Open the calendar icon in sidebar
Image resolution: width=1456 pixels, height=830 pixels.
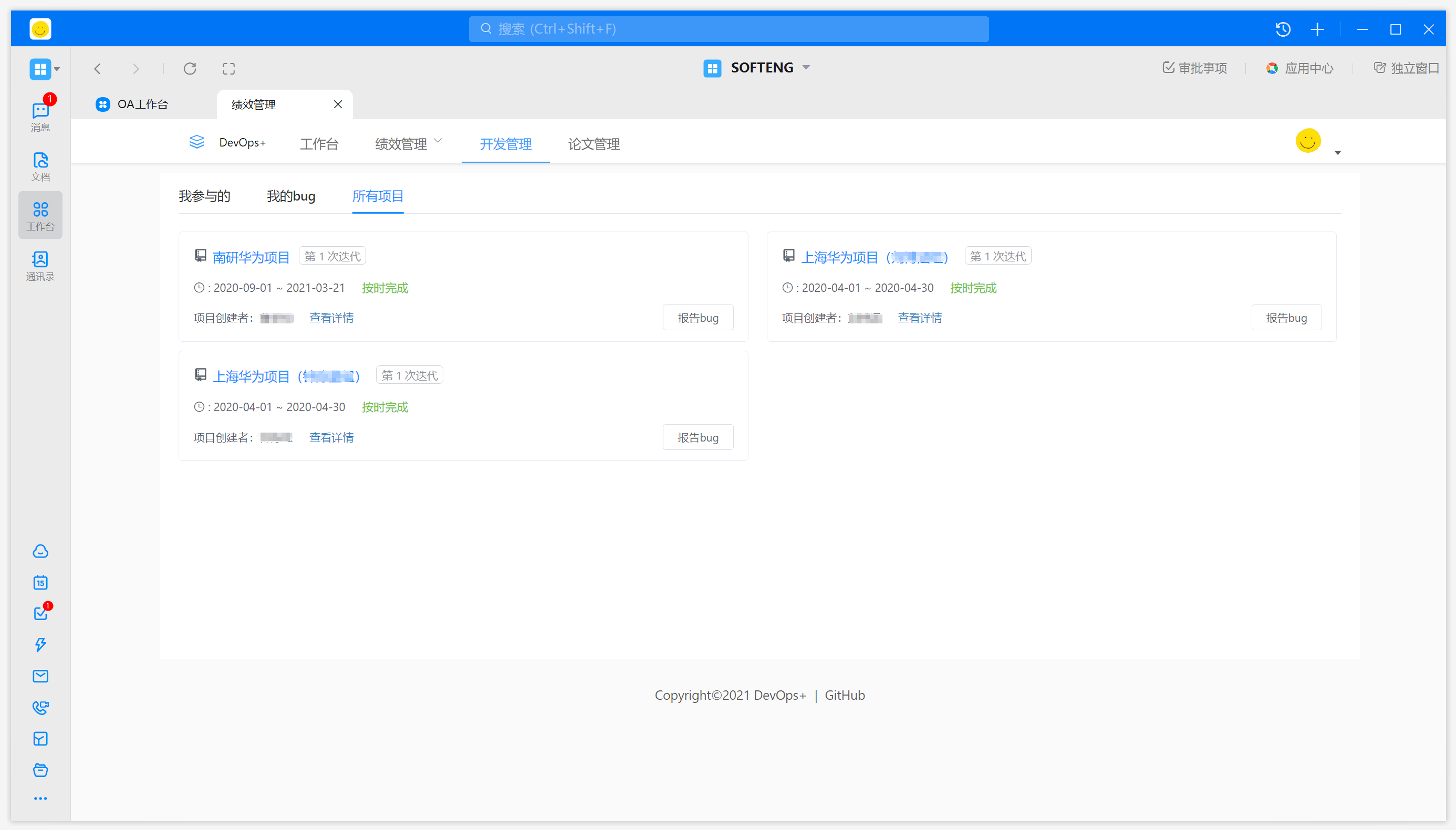point(40,583)
